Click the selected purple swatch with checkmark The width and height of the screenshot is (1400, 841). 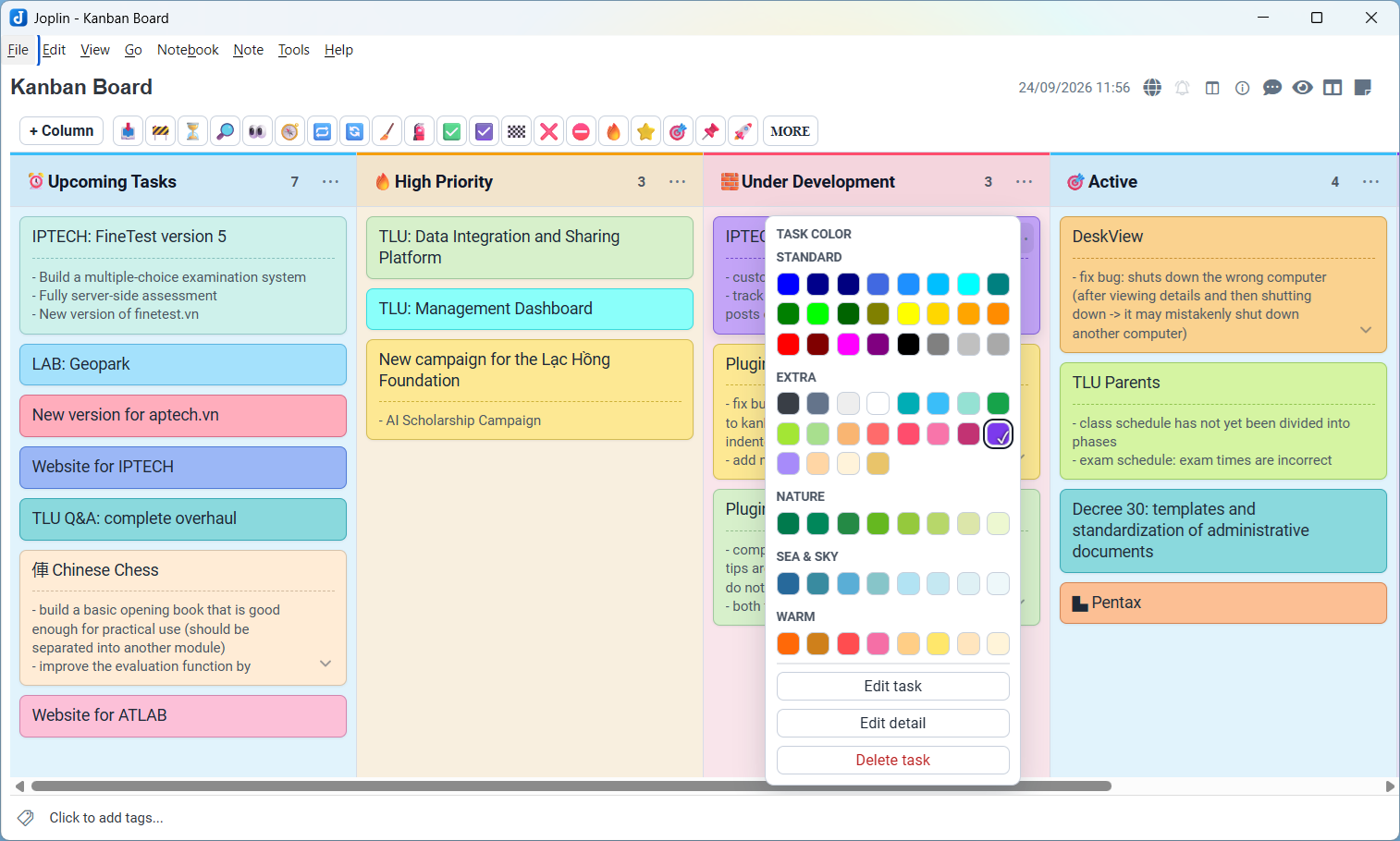click(998, 433)
